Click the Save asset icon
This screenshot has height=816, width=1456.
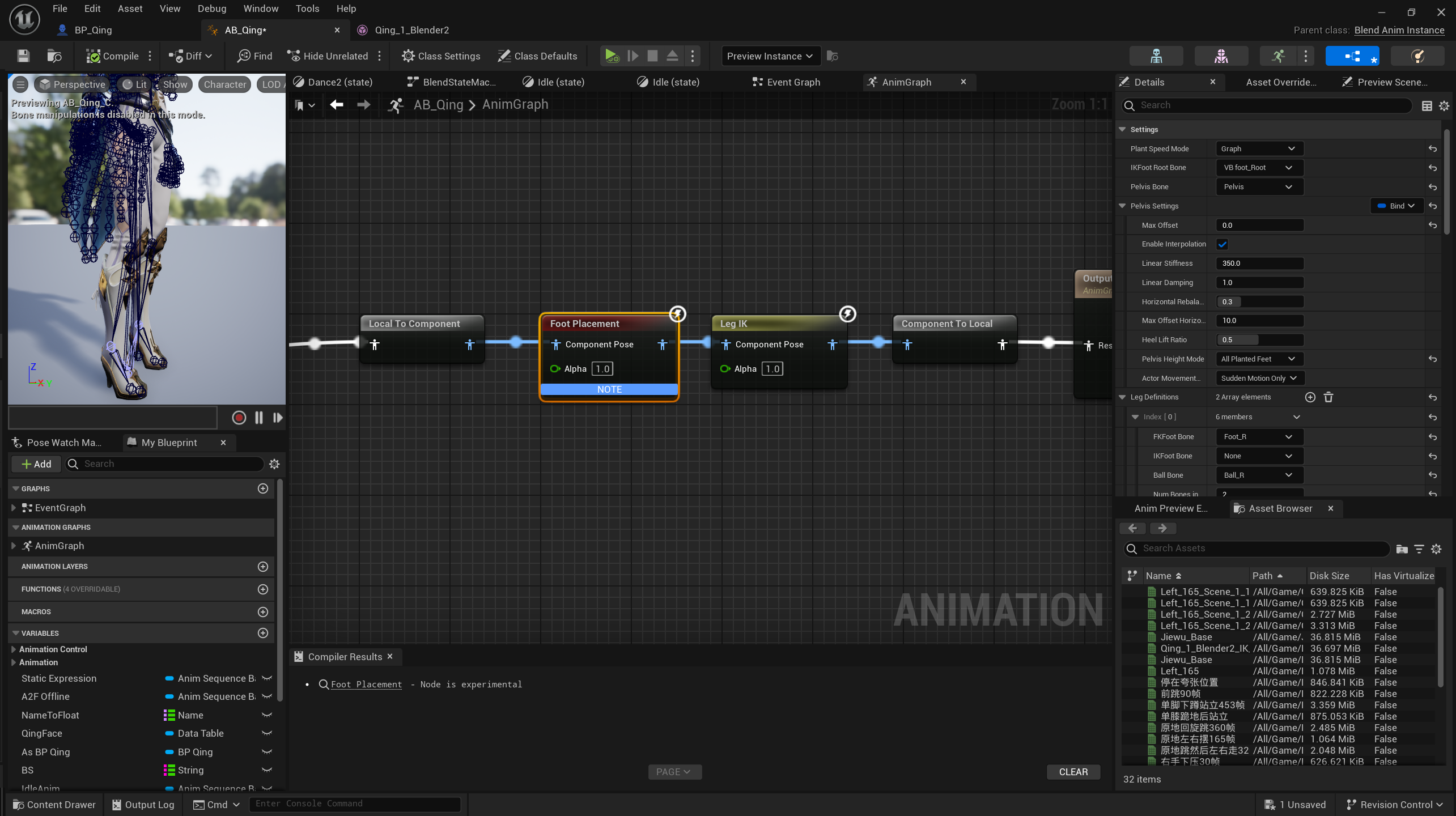pos(23,56)
